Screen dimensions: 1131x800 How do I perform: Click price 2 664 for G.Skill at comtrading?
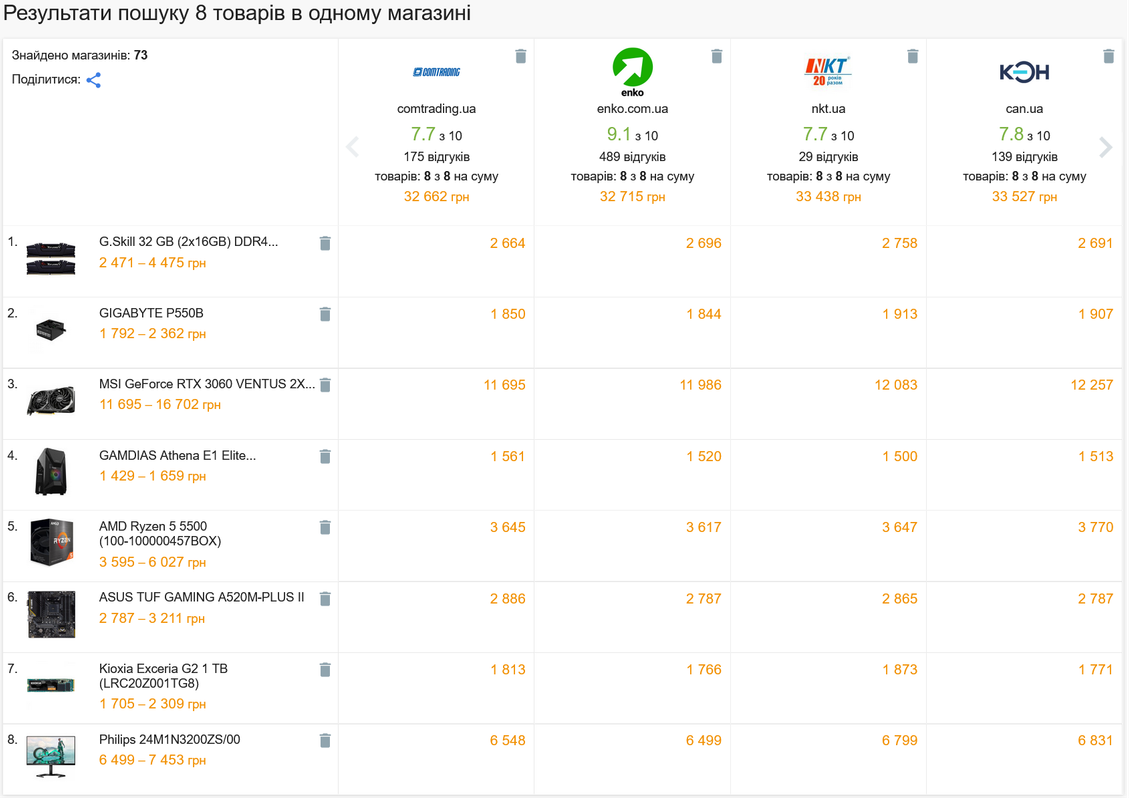pyautogui.click(x=508, y=244)
